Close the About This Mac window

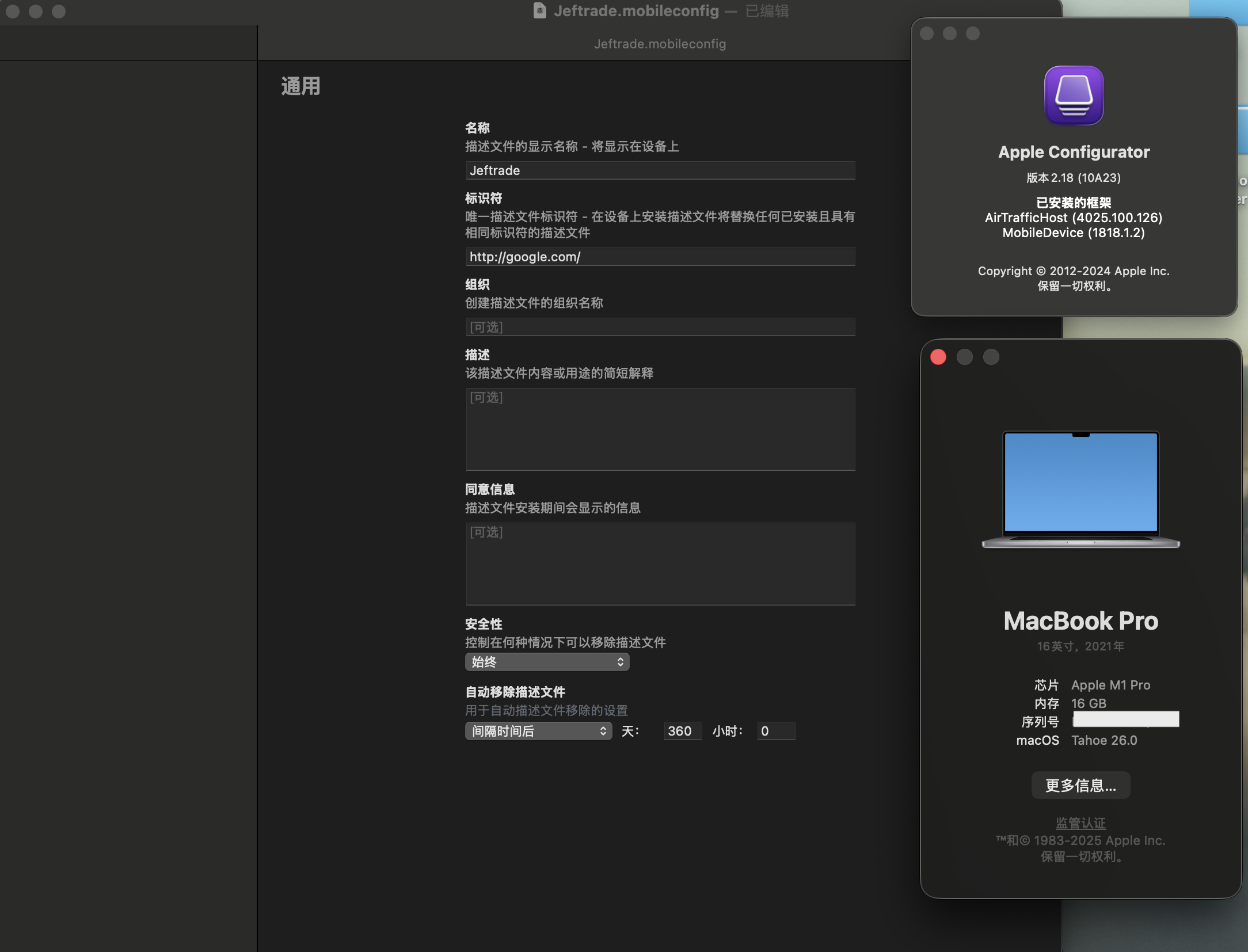click(938, 357)
